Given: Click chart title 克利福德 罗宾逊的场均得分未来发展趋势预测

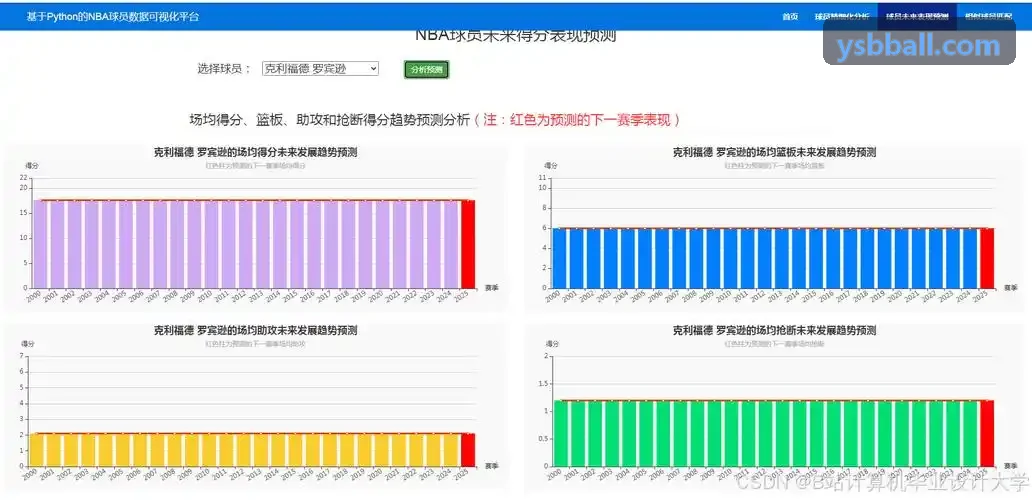Looking at the screenshot, I should click(255, 153).
